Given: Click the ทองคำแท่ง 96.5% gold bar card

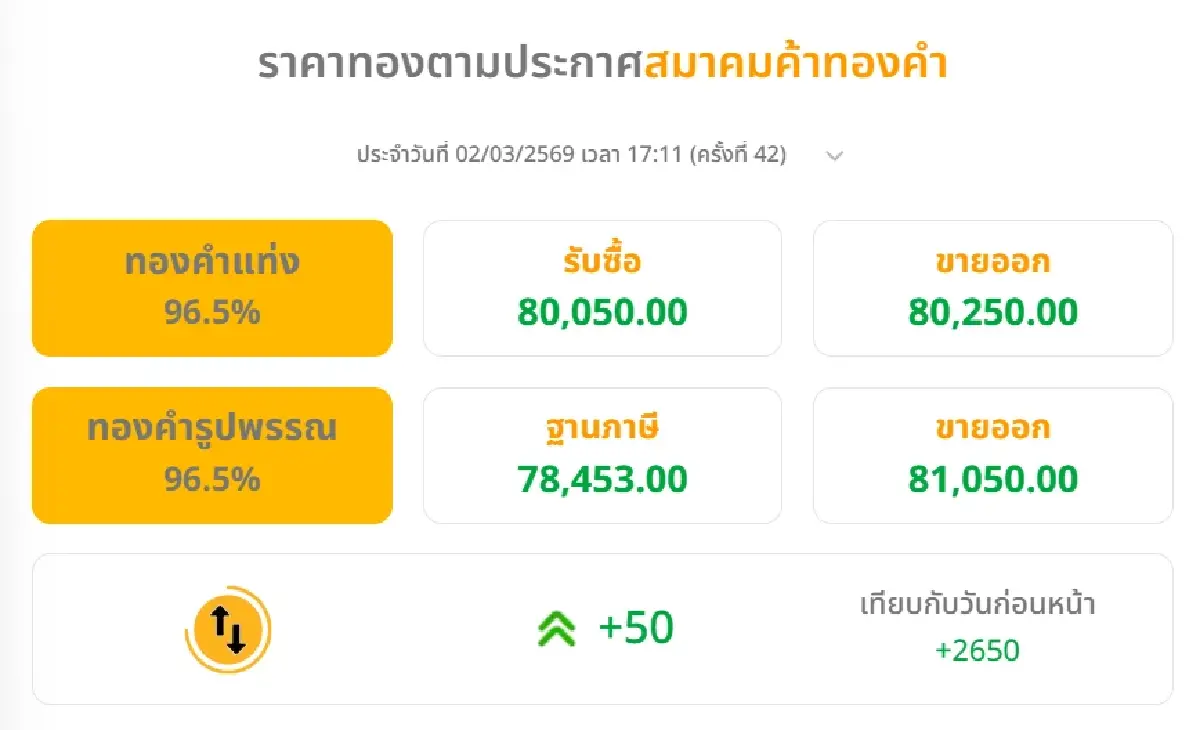Looking at the screenshot, I should click(x=213, y=287).
